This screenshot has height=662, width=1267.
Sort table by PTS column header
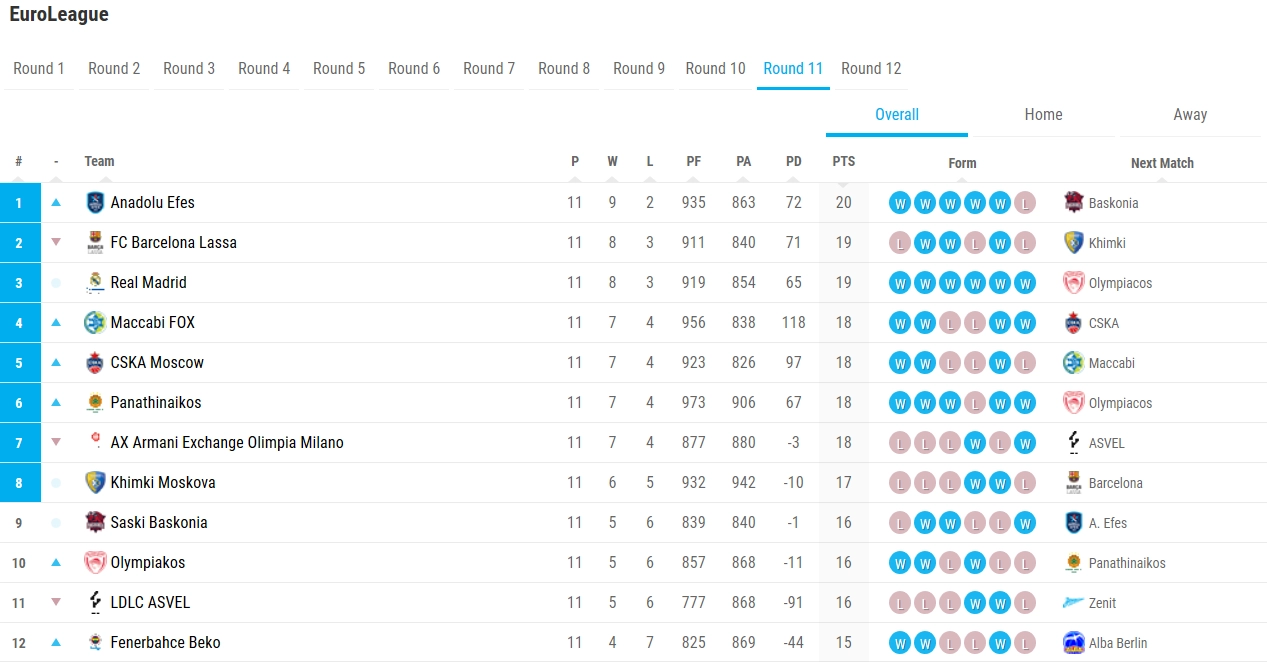844,161
